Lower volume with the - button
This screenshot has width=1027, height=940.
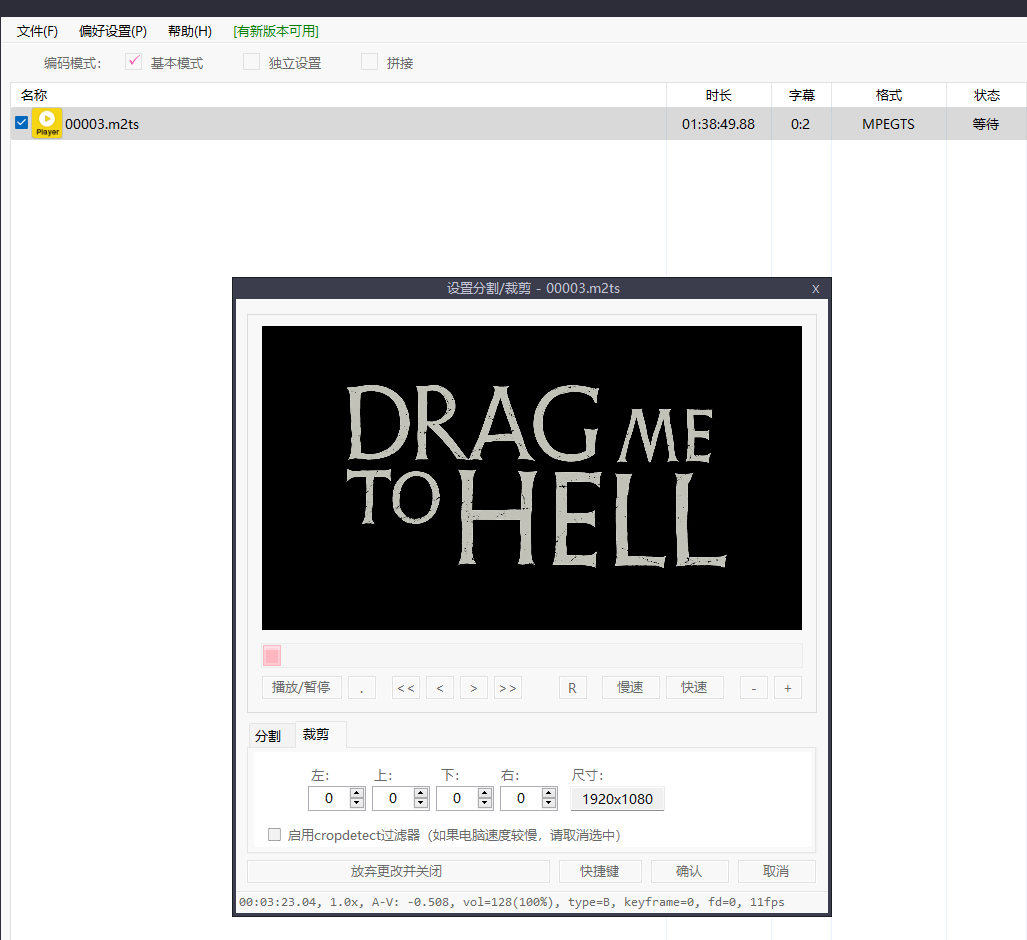click(x=754, y=687)
